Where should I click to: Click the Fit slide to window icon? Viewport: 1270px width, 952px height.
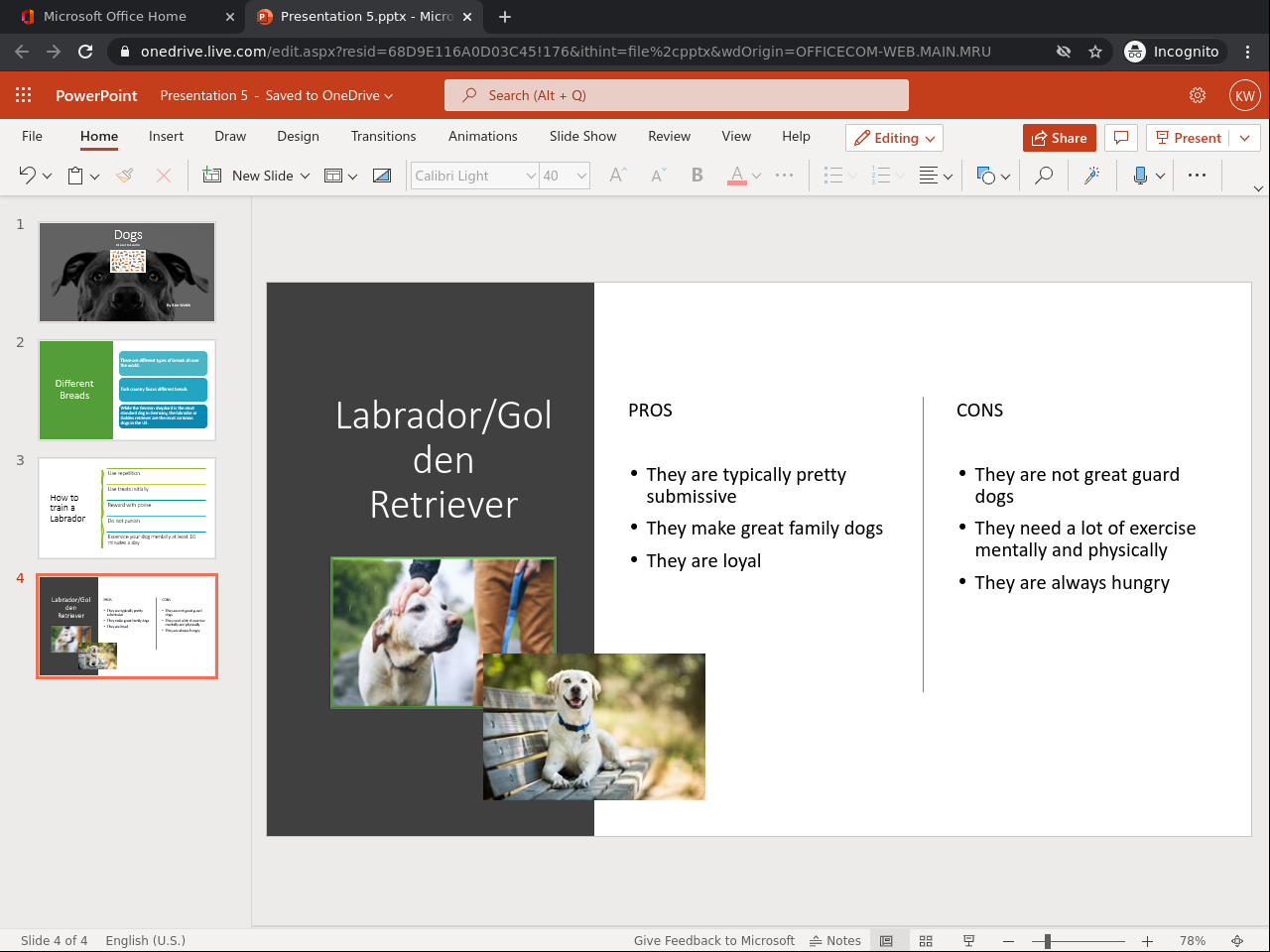click(1237, 940)
